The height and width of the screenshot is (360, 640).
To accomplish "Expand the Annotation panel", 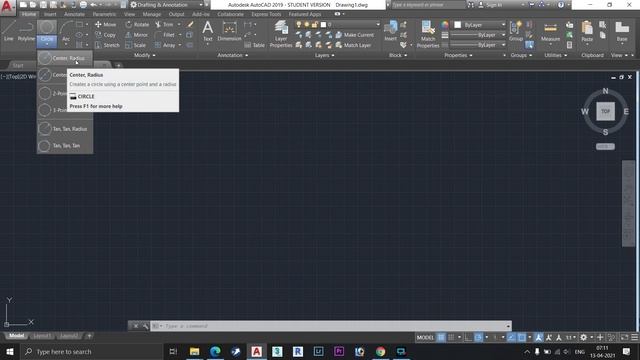I will 233,55.
